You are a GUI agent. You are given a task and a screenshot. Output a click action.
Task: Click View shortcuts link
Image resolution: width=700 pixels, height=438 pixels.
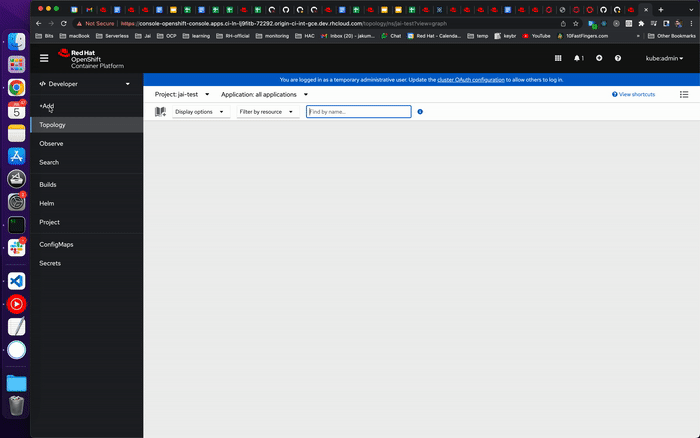[633, 94]
